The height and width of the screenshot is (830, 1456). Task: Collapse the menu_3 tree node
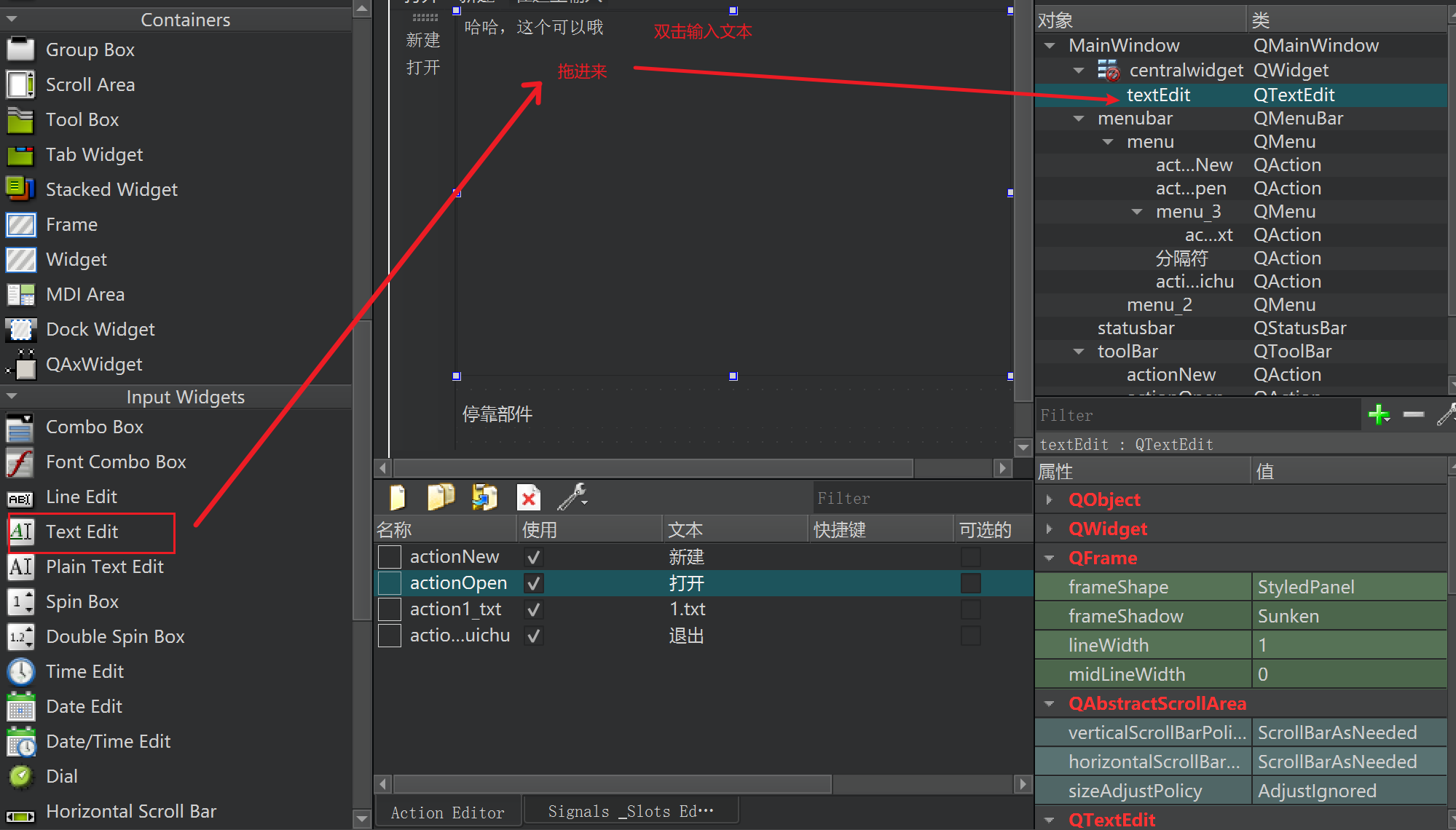(x=1137, y=211)
